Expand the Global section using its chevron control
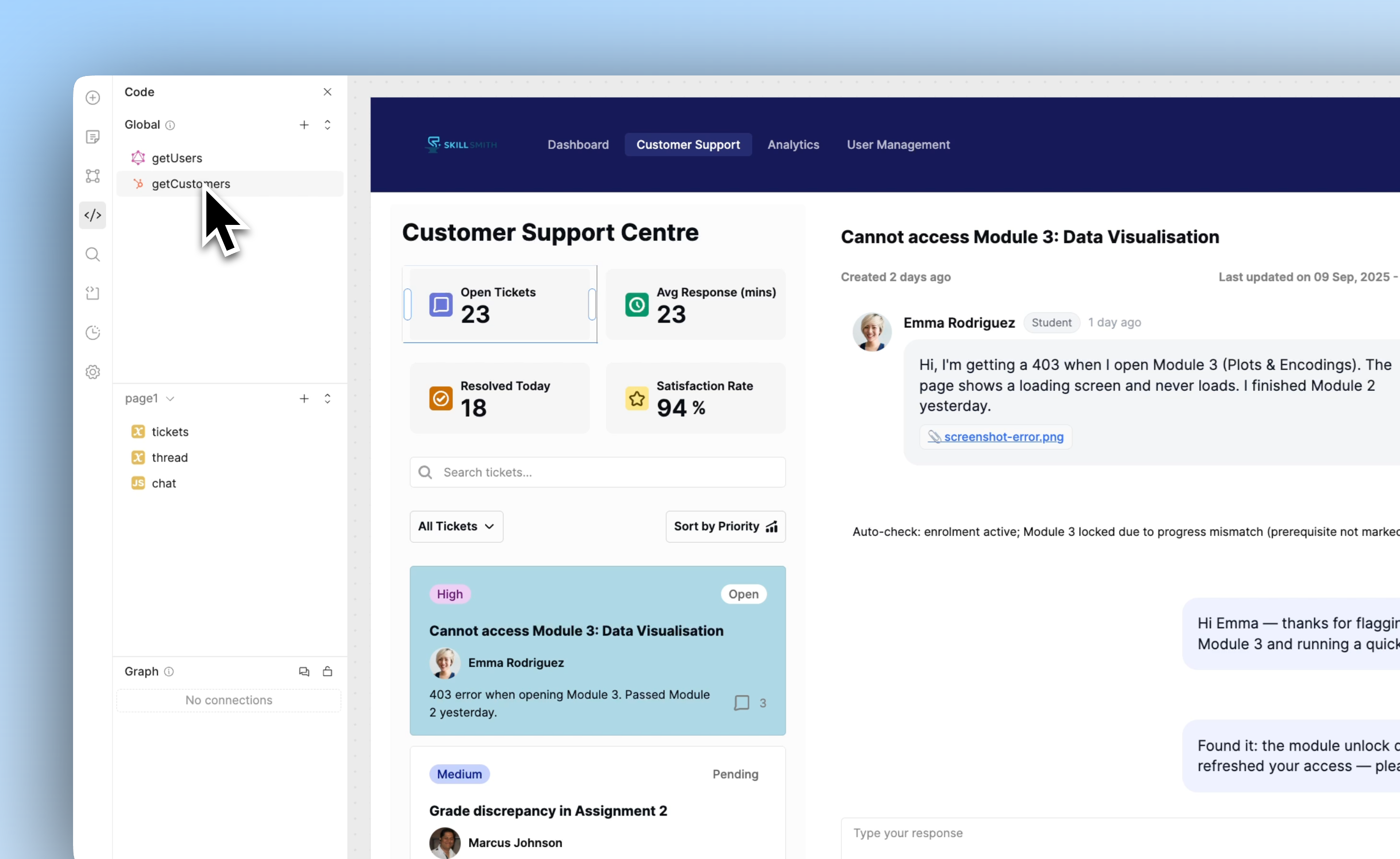 [x=328, y=124]
